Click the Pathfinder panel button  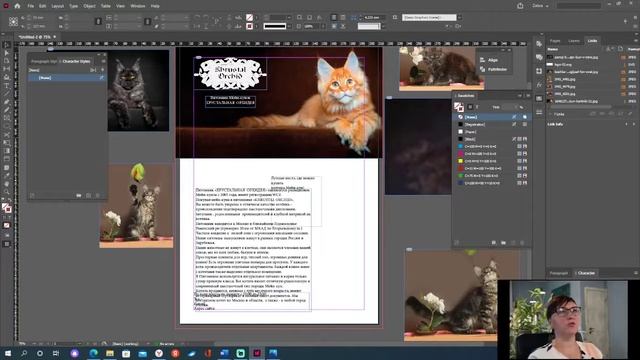coord(493,69)
